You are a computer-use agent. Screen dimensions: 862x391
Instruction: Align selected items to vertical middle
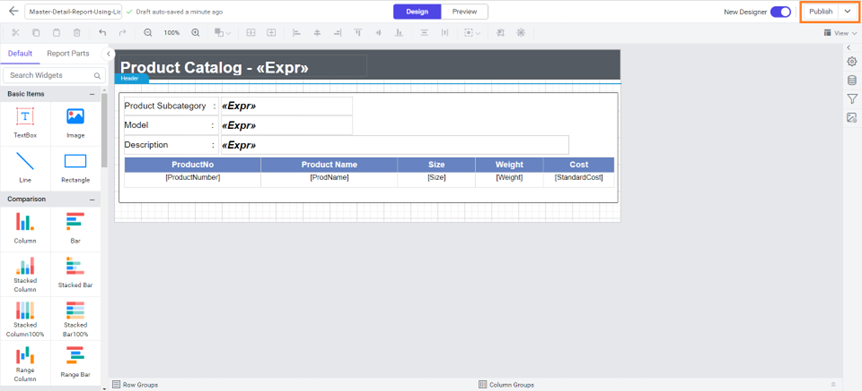pyautogui.click(x=378, y=33)
